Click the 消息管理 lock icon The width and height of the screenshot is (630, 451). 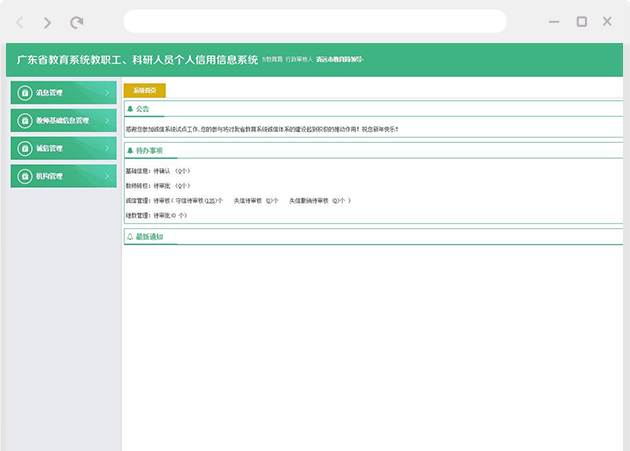pyautogui.click(x=24, y=92)
